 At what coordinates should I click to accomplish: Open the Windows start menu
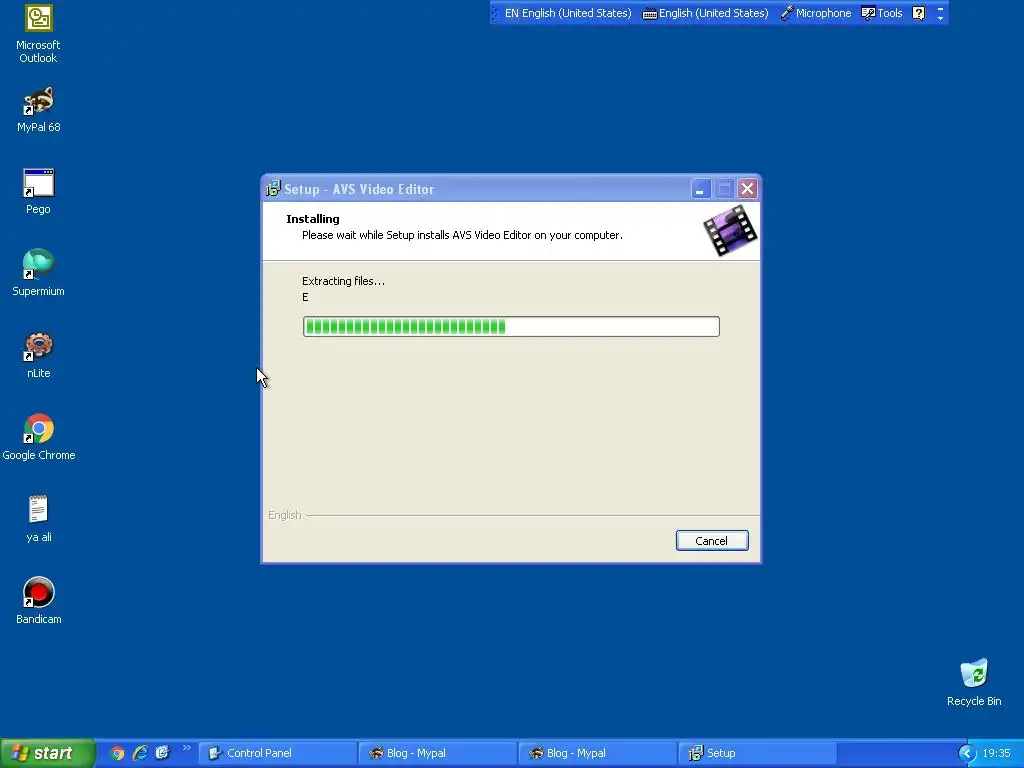pyautogui.click(x=47, y=753)
